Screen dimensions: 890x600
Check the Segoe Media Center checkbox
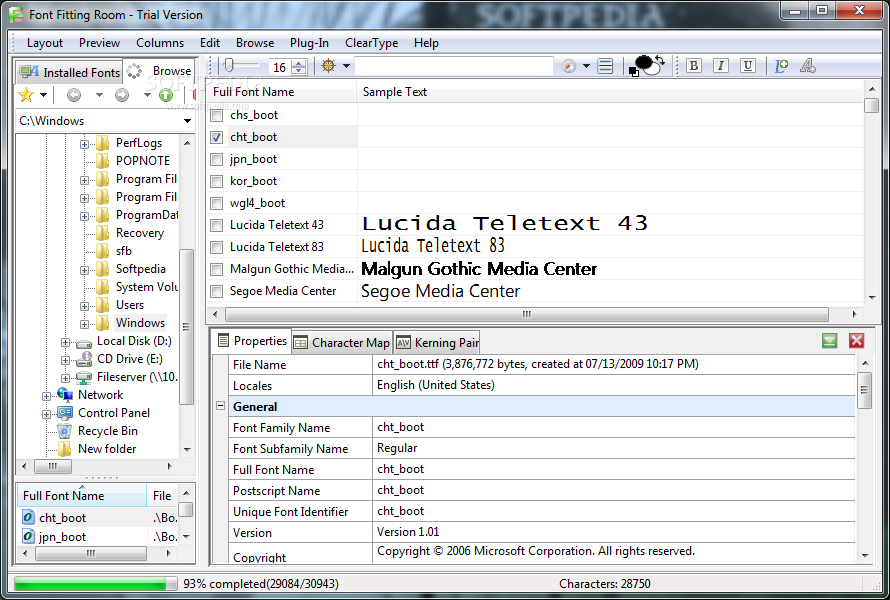216,291
